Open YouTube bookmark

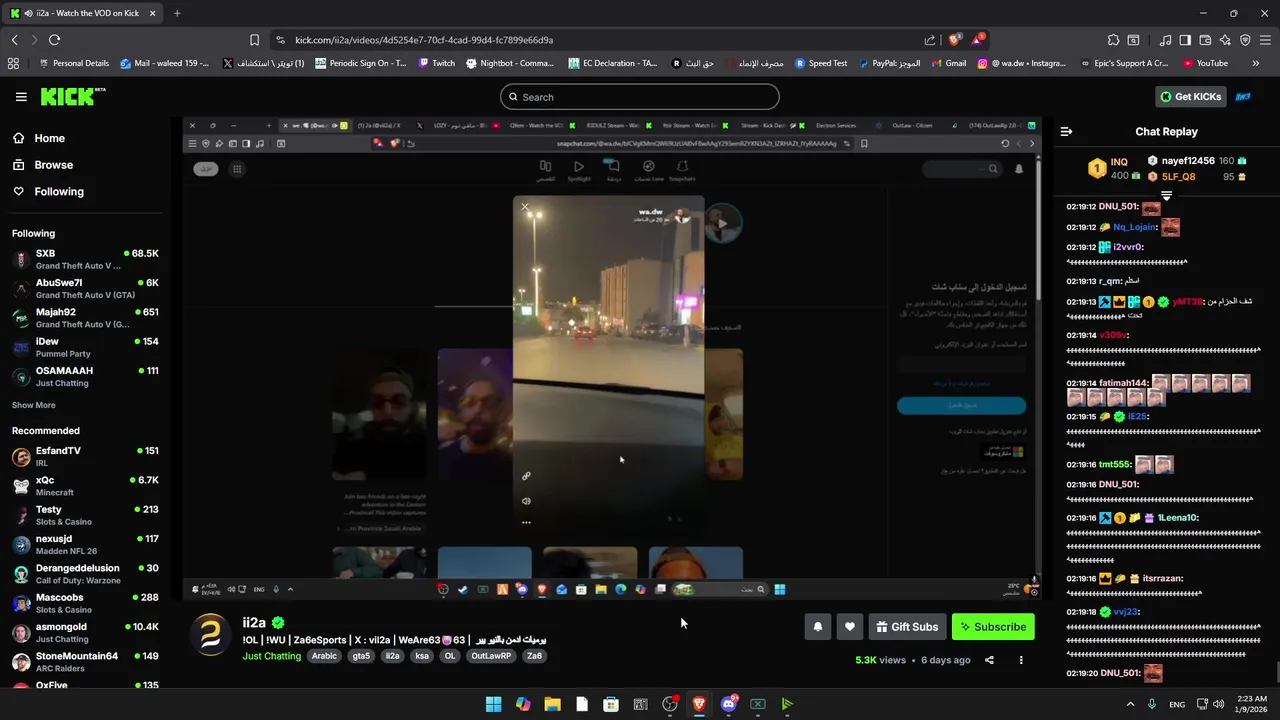coord(1205,63)
